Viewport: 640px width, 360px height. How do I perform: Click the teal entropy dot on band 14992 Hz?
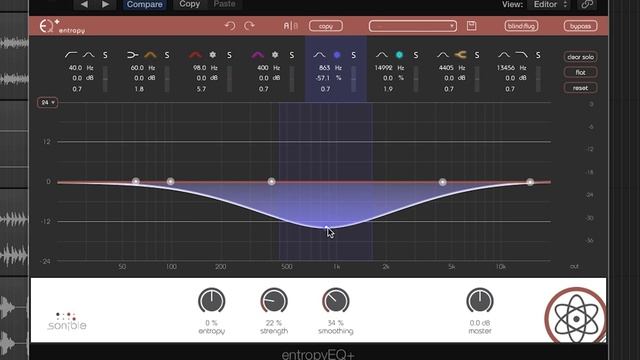click(x=399, y=55)
